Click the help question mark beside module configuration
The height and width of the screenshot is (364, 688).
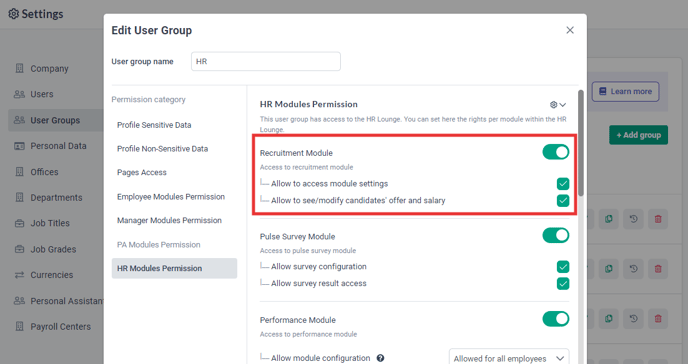tap(380, 358)
